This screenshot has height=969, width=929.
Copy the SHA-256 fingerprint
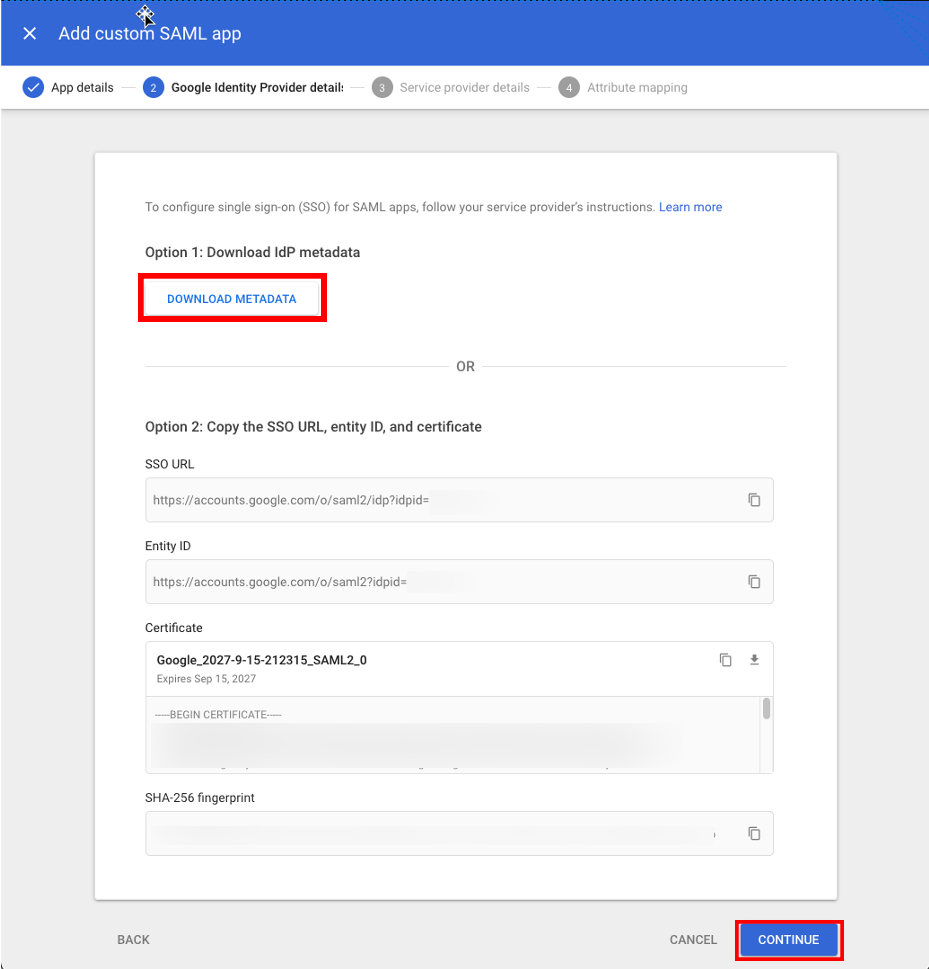(x=754, y=833)
